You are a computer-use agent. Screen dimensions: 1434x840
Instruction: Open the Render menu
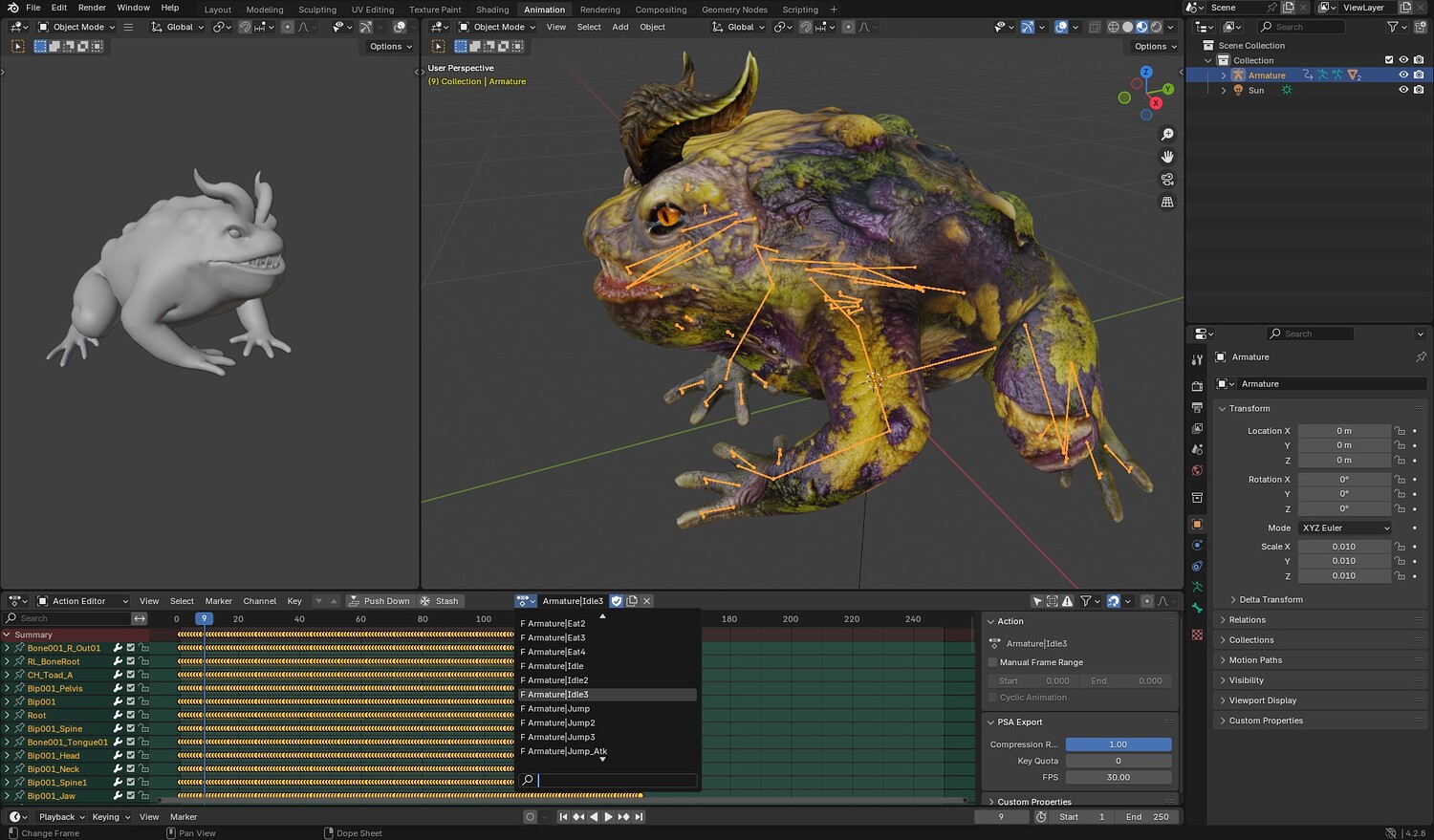(x=92, y=8)
